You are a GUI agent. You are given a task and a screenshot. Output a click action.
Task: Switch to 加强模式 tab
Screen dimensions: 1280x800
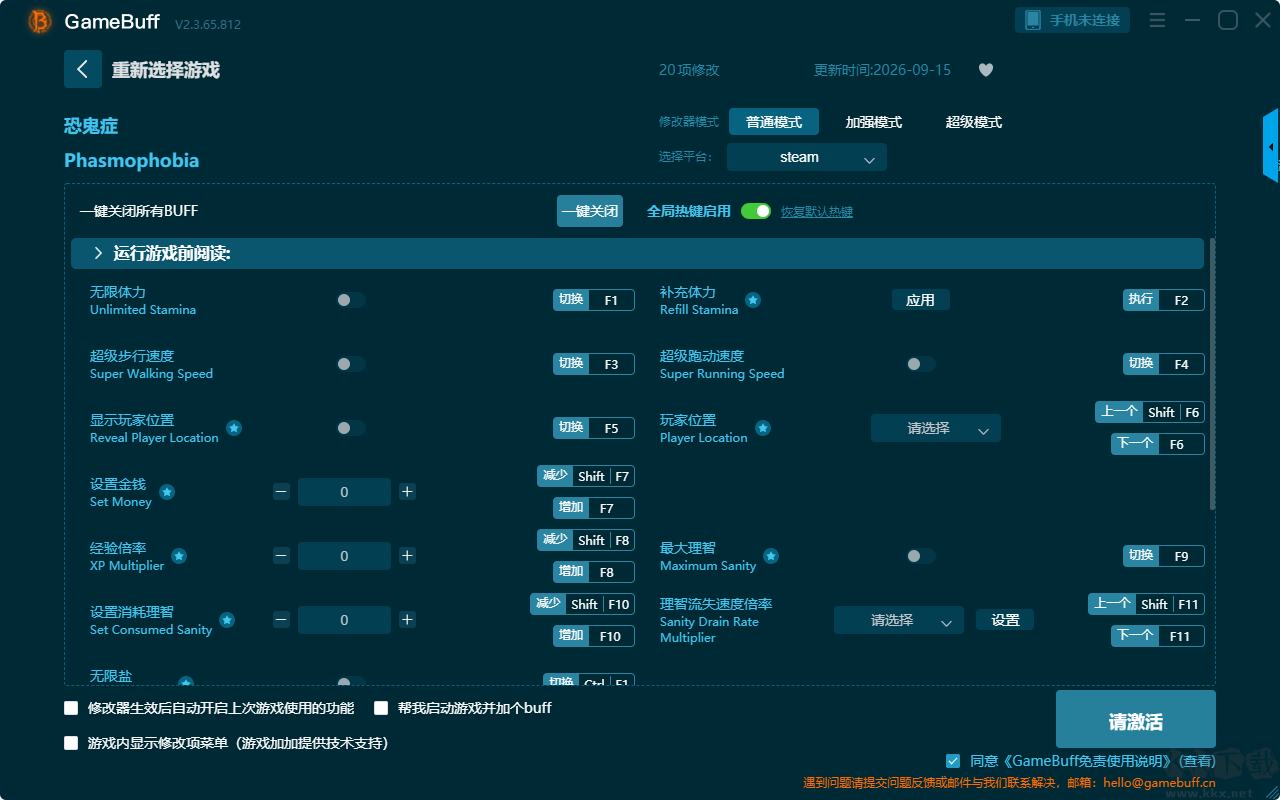click(874, 122)
